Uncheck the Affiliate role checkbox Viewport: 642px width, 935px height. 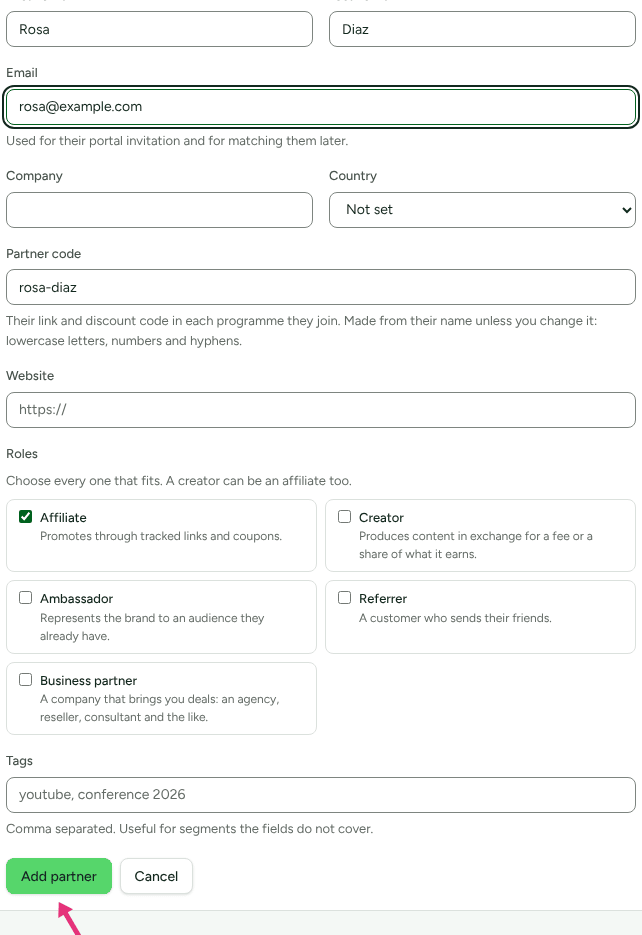25,516
